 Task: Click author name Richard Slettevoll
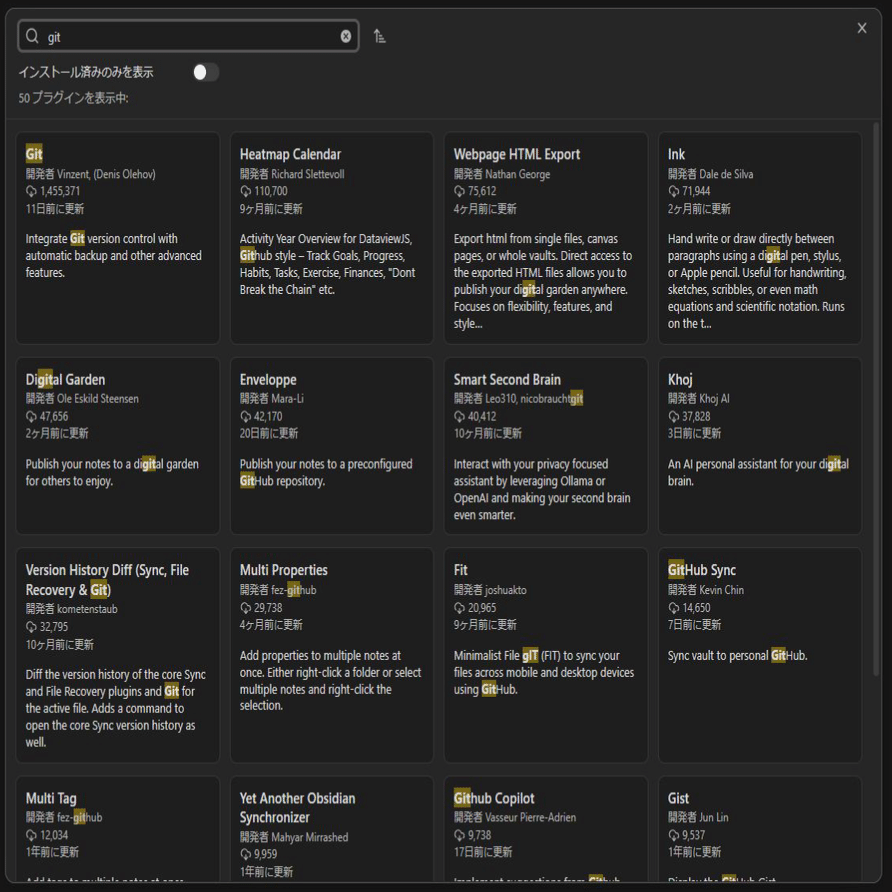click(x=308, y=174)
